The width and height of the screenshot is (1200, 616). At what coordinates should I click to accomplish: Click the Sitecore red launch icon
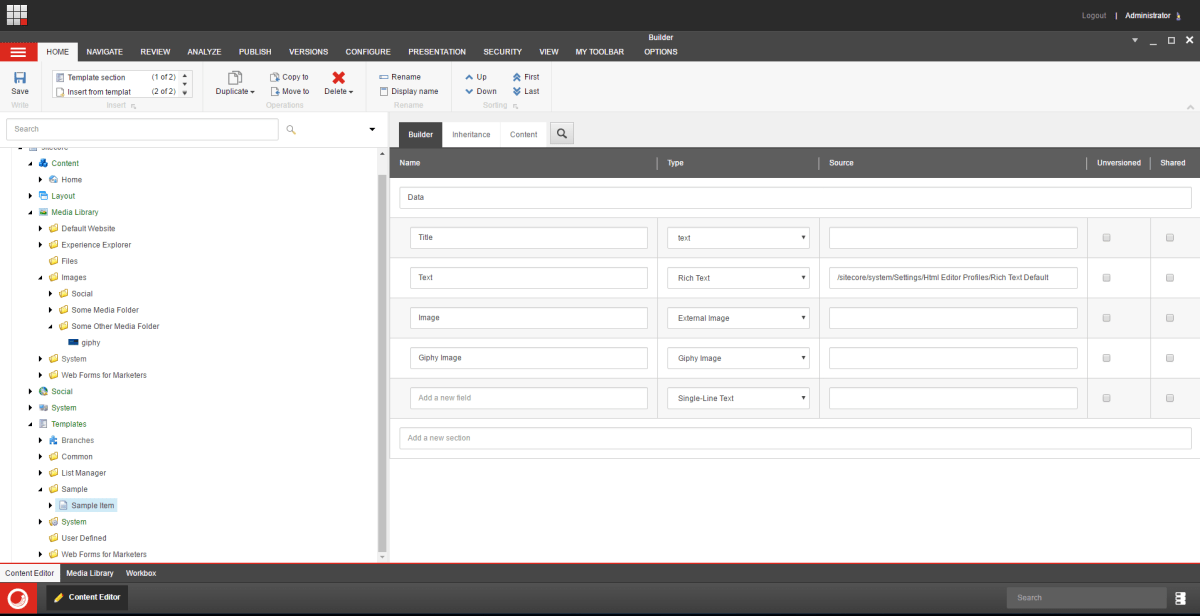pyautogui.click(x=18, y=598)
